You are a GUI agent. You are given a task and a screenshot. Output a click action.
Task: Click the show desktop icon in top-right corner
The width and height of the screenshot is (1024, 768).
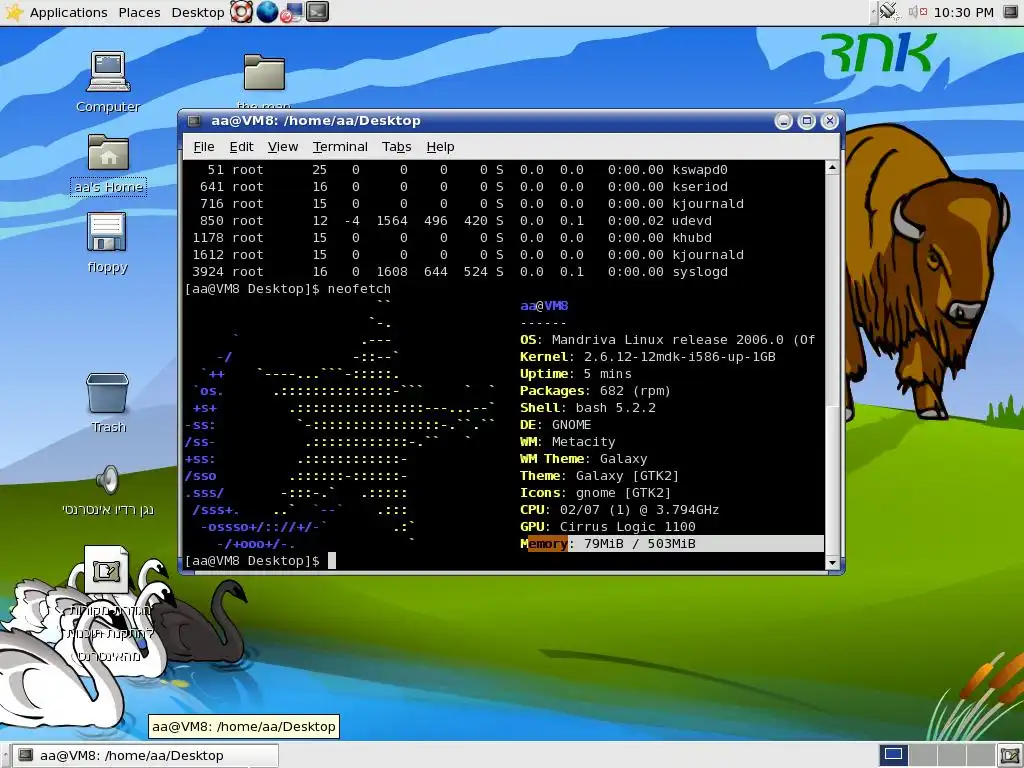[x=1010, y=12]
